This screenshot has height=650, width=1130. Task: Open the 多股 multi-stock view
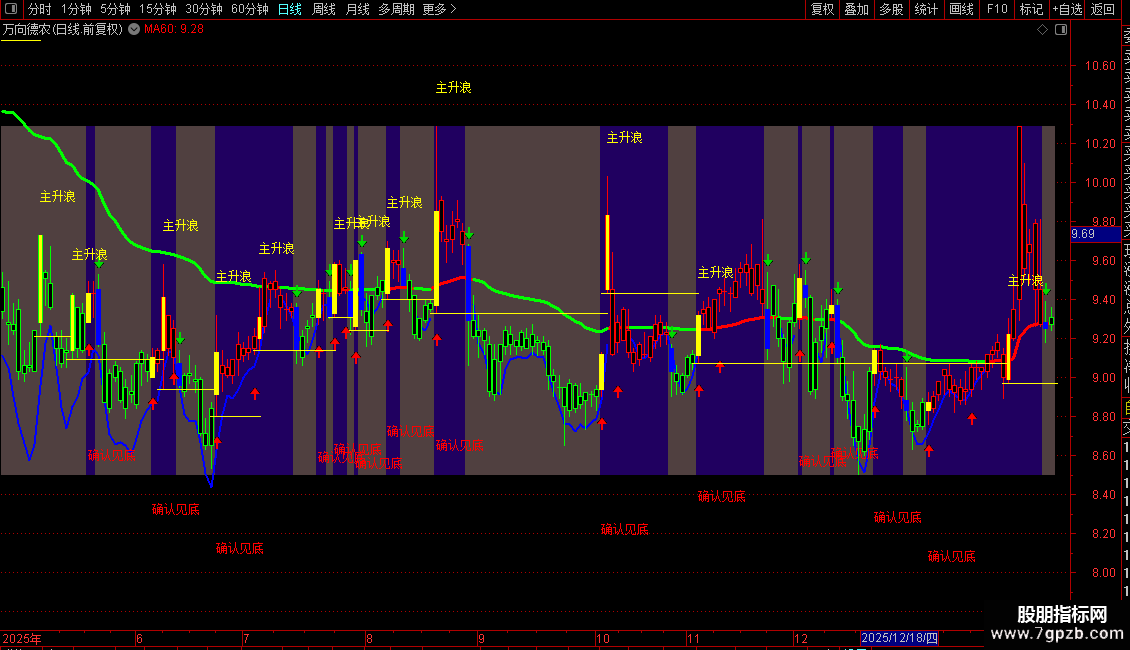coord(891,9)
